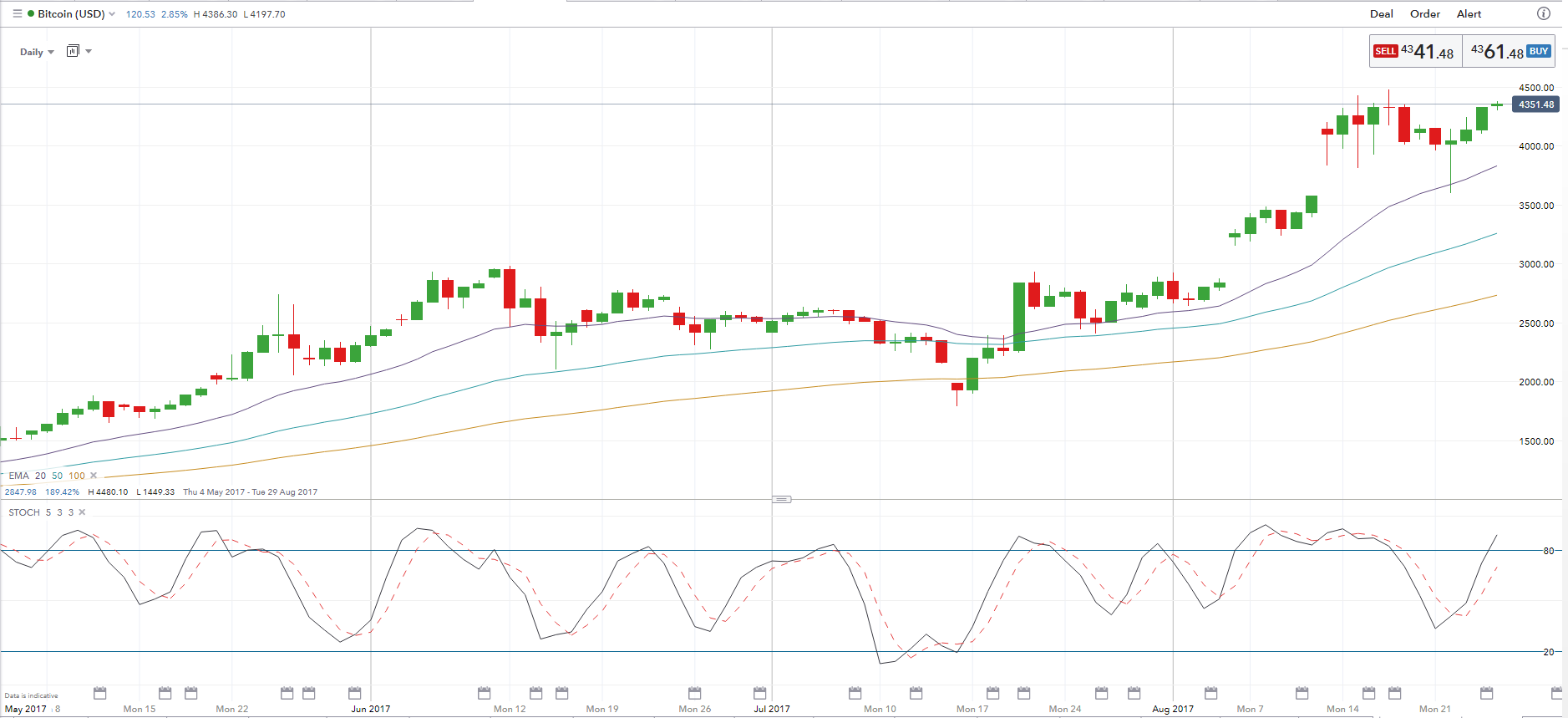Image resolution: width=1568 pixels, height=718 pixels.
Task: Select the EMA 20 period value
Action: [40, 476]
